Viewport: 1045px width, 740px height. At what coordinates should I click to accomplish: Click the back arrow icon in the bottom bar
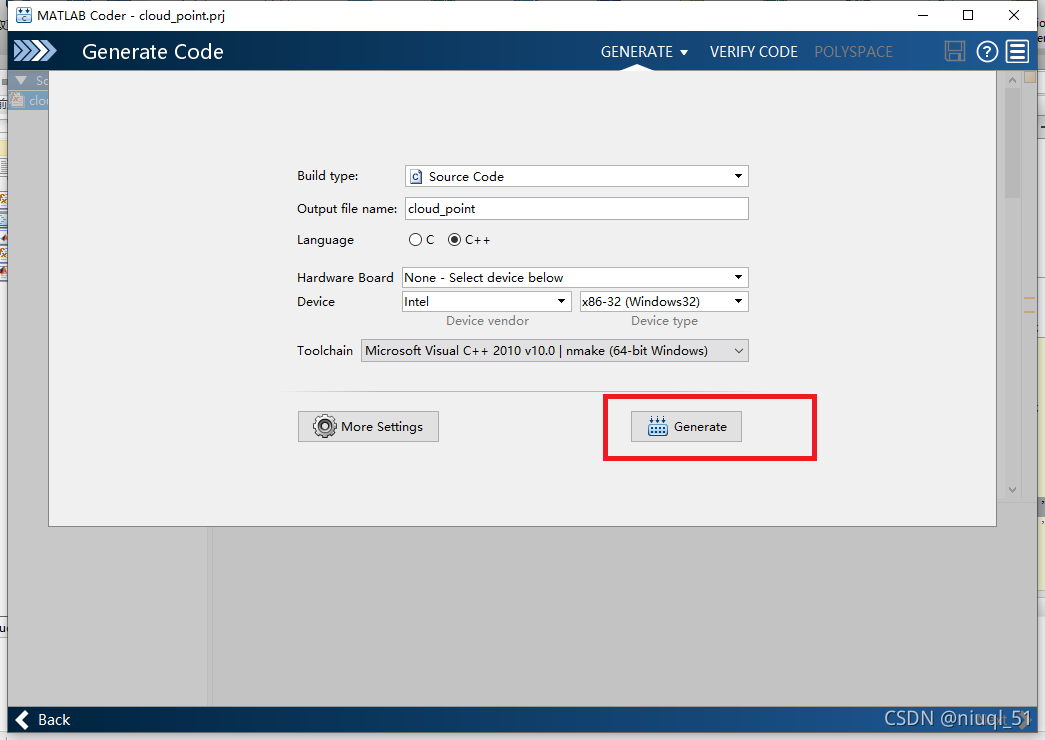click(x=22, y=719)
